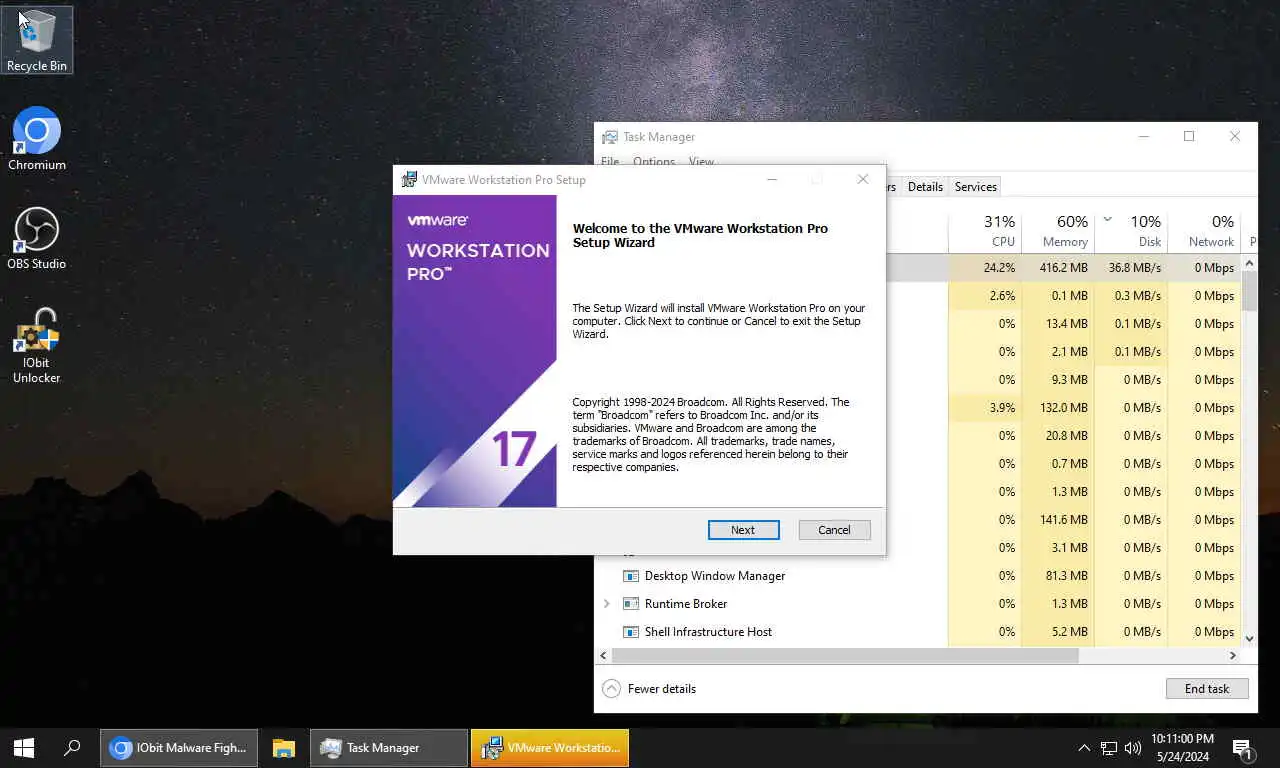Open Task Manager View menu
Screen dimensions: 1280x768
point(701,162)
